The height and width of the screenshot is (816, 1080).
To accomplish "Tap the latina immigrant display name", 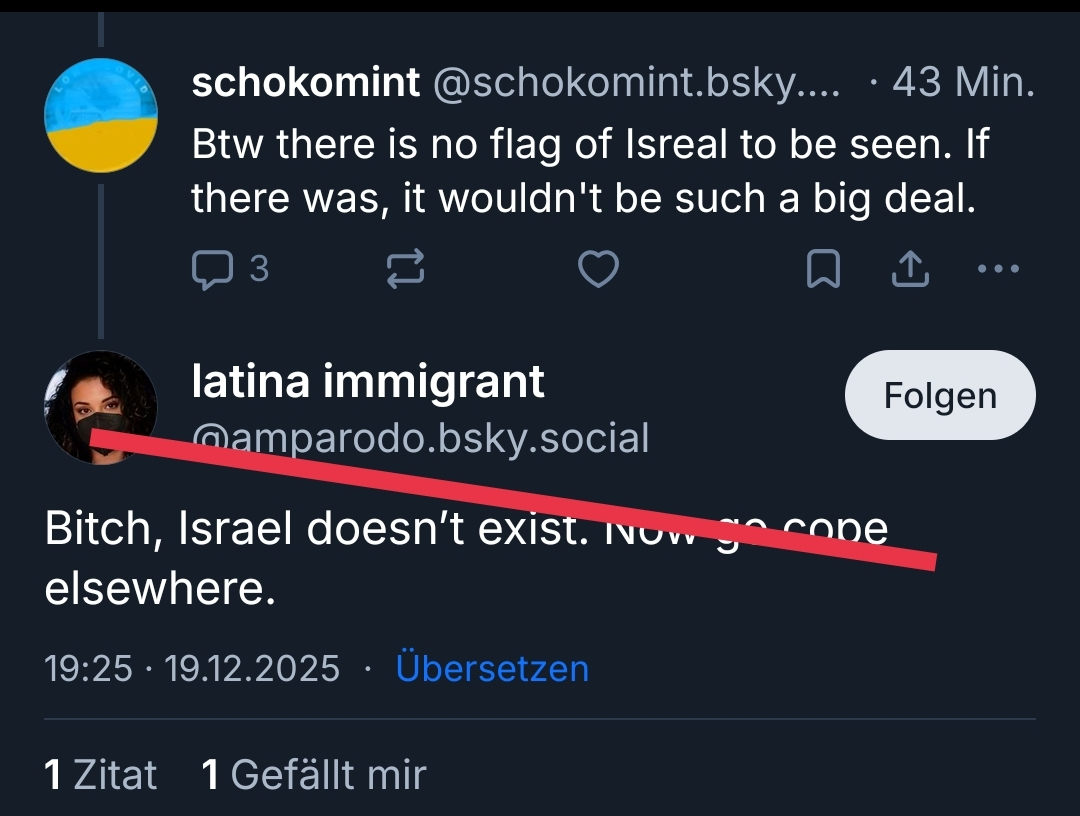I will coord(368,382).
